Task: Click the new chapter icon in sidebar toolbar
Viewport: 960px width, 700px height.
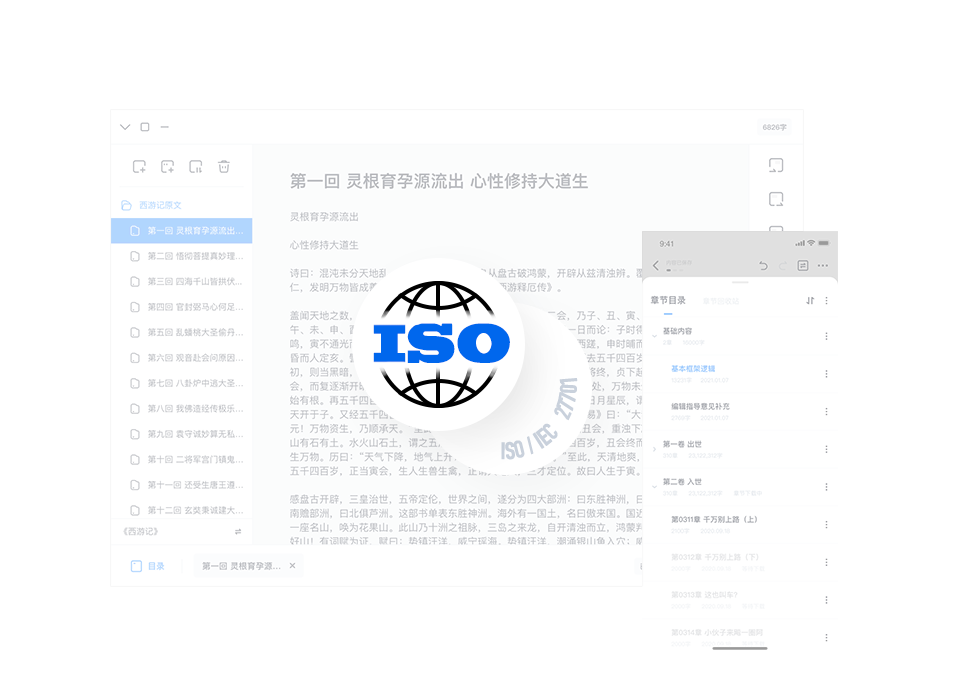Action: (x=139, y=167)
